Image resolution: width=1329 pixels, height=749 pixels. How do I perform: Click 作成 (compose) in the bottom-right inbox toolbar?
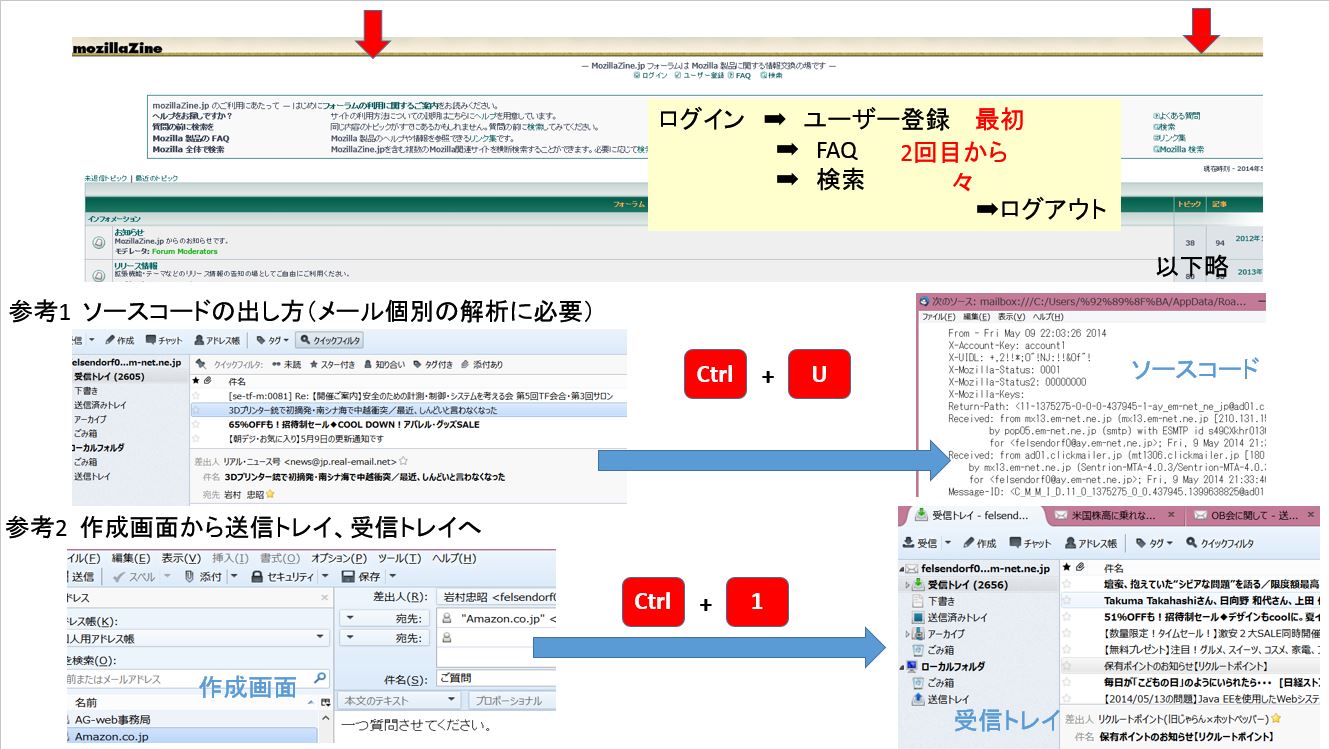(x=979, y=543)
